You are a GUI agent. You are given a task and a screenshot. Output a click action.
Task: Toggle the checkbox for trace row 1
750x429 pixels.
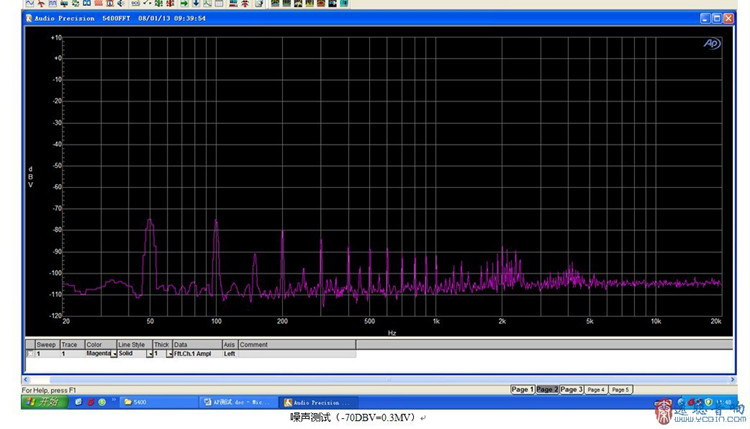[30, 354]
